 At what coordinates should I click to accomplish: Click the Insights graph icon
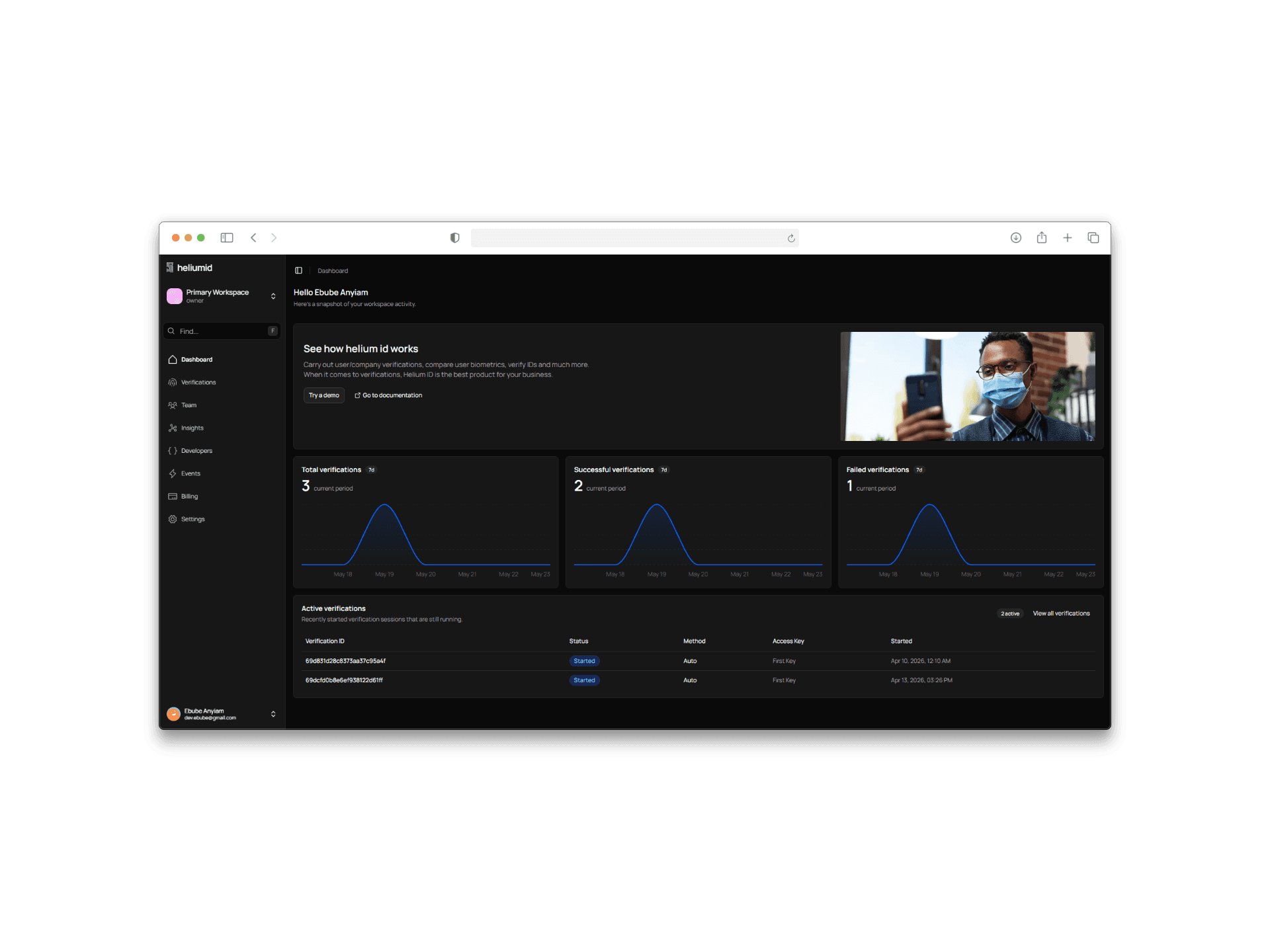pyautogui.click(x=173, y=428)
